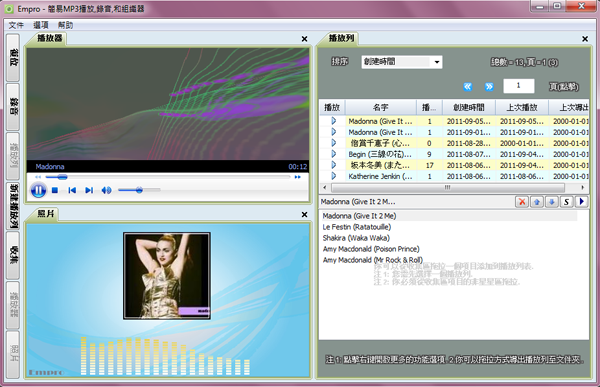Mute using the speaker icon
This screenshot has height=387, width=600.
(x=106, y=190)
